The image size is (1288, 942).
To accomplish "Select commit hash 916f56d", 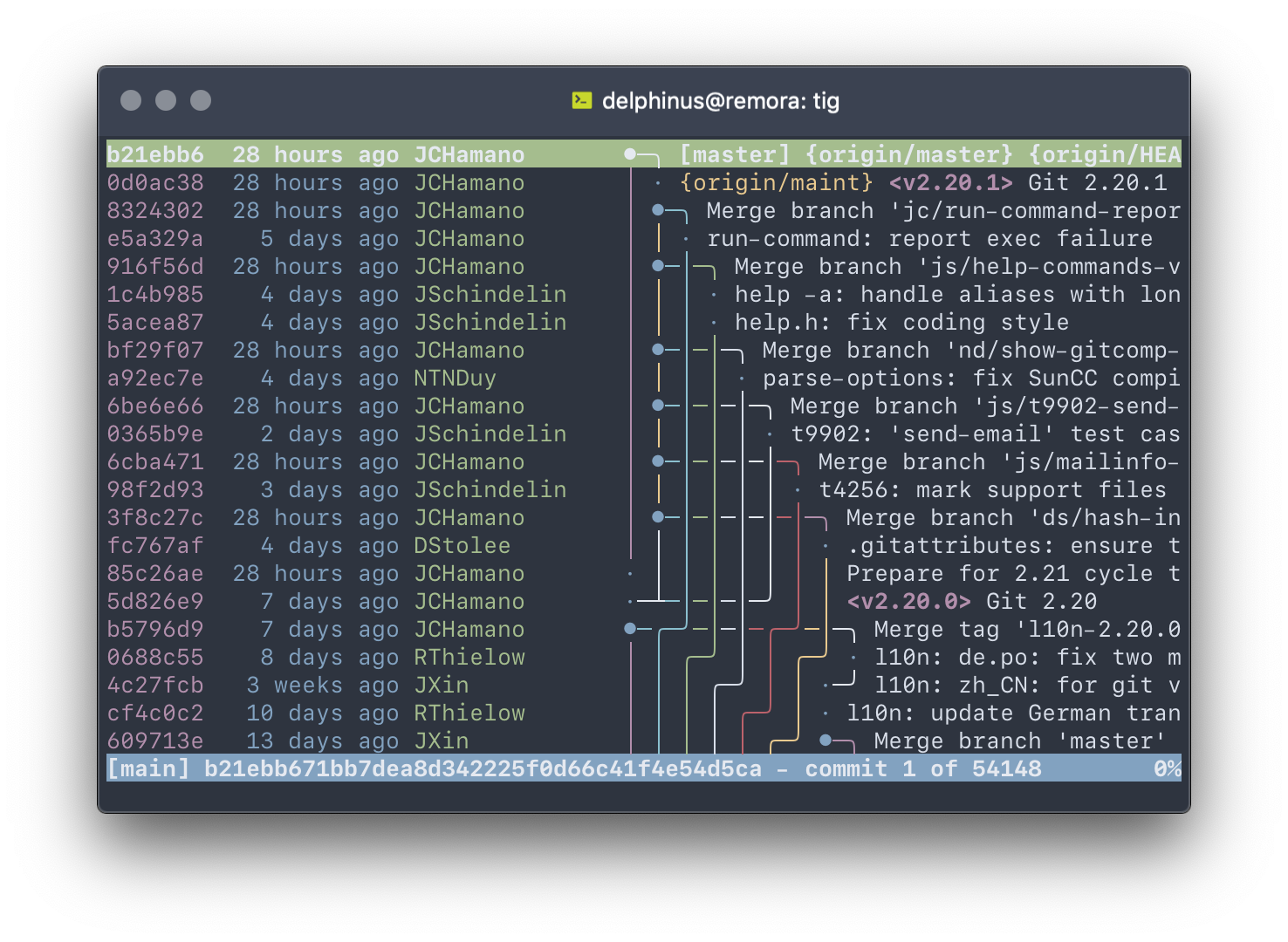I will (x=155, y=266).
